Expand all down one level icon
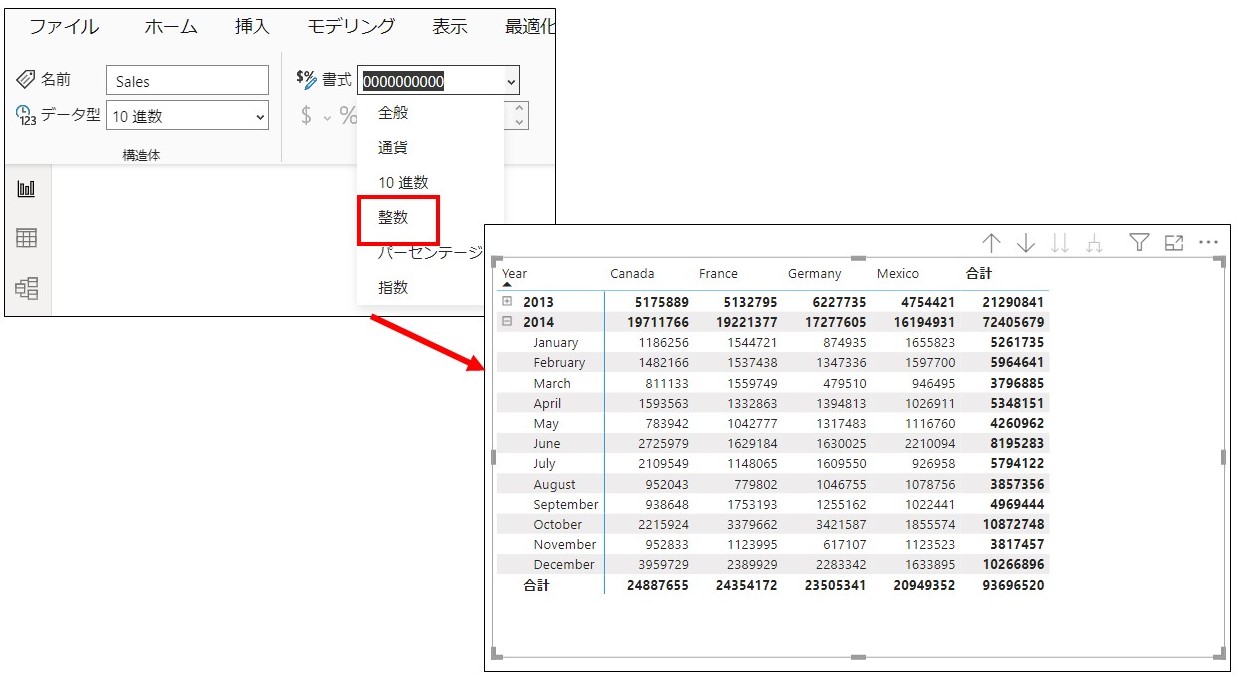This screenshot has width=1237, height=675. tap(1095, 243)
